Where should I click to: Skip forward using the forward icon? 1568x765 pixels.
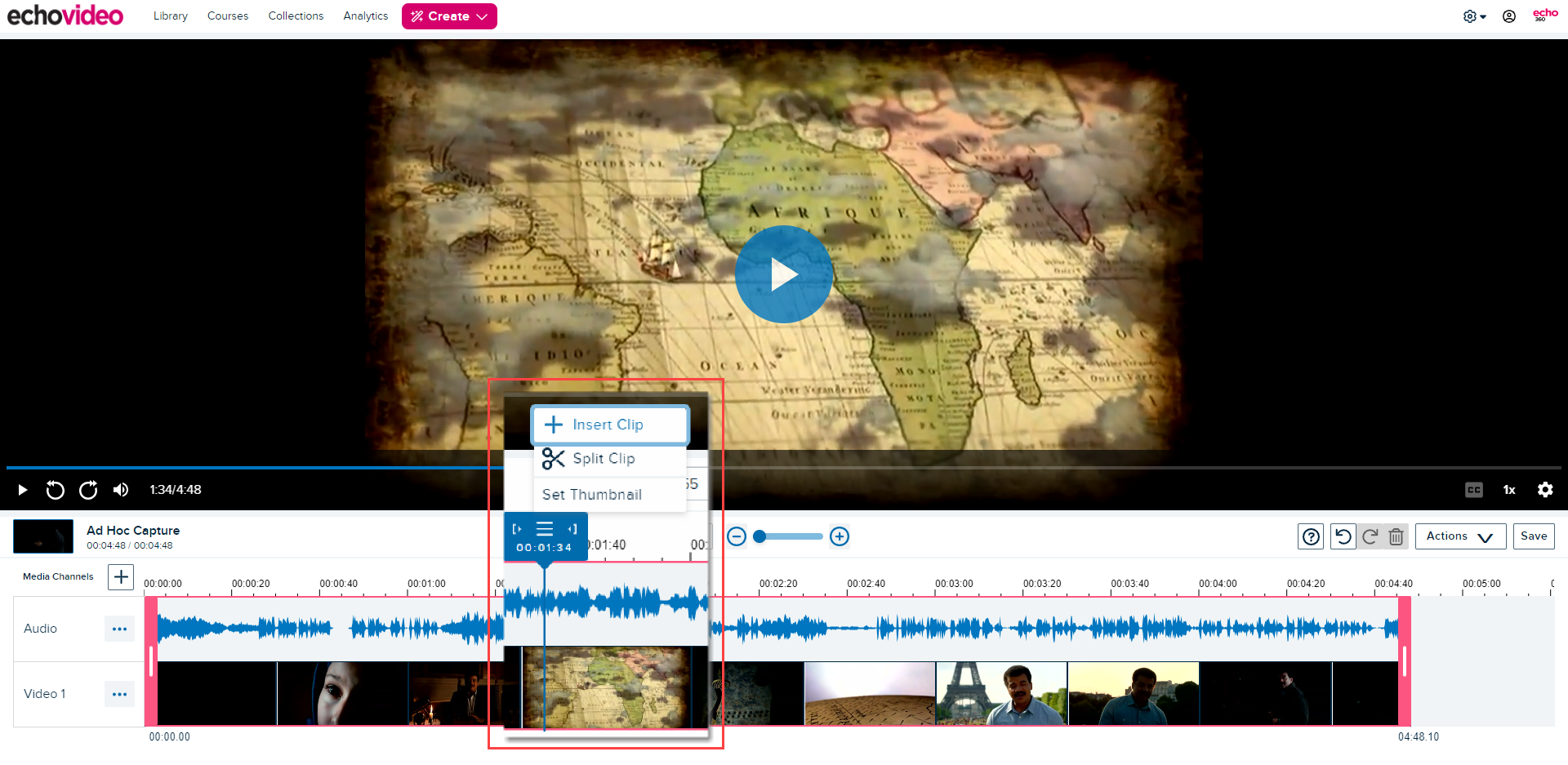click(88, 490)
